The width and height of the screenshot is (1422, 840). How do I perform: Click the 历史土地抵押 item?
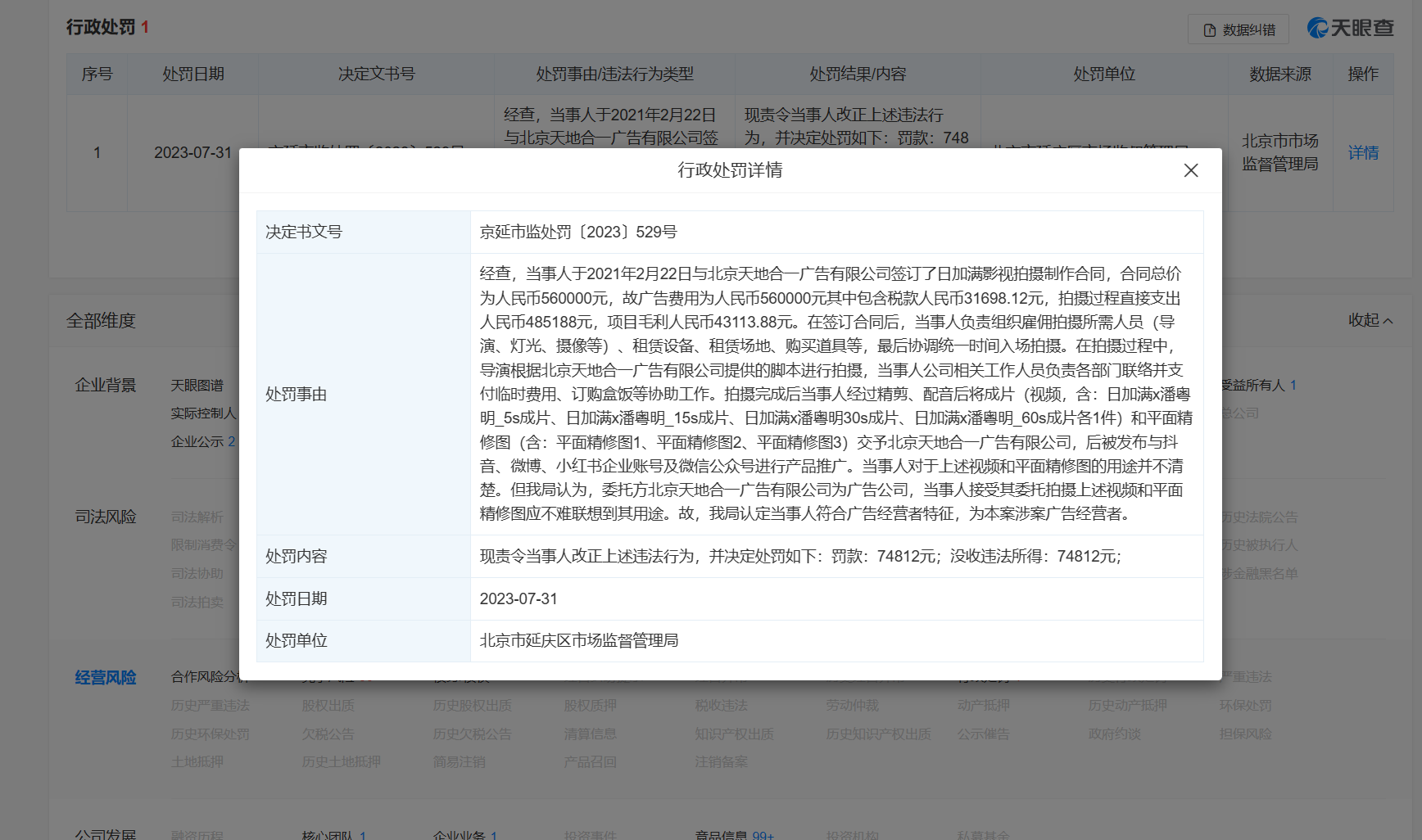[342, 761]
